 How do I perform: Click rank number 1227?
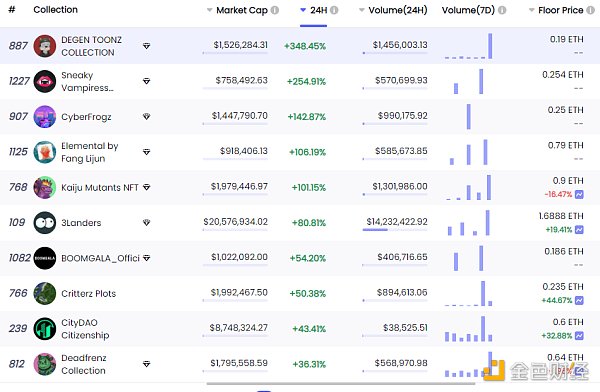click(19, 81)
